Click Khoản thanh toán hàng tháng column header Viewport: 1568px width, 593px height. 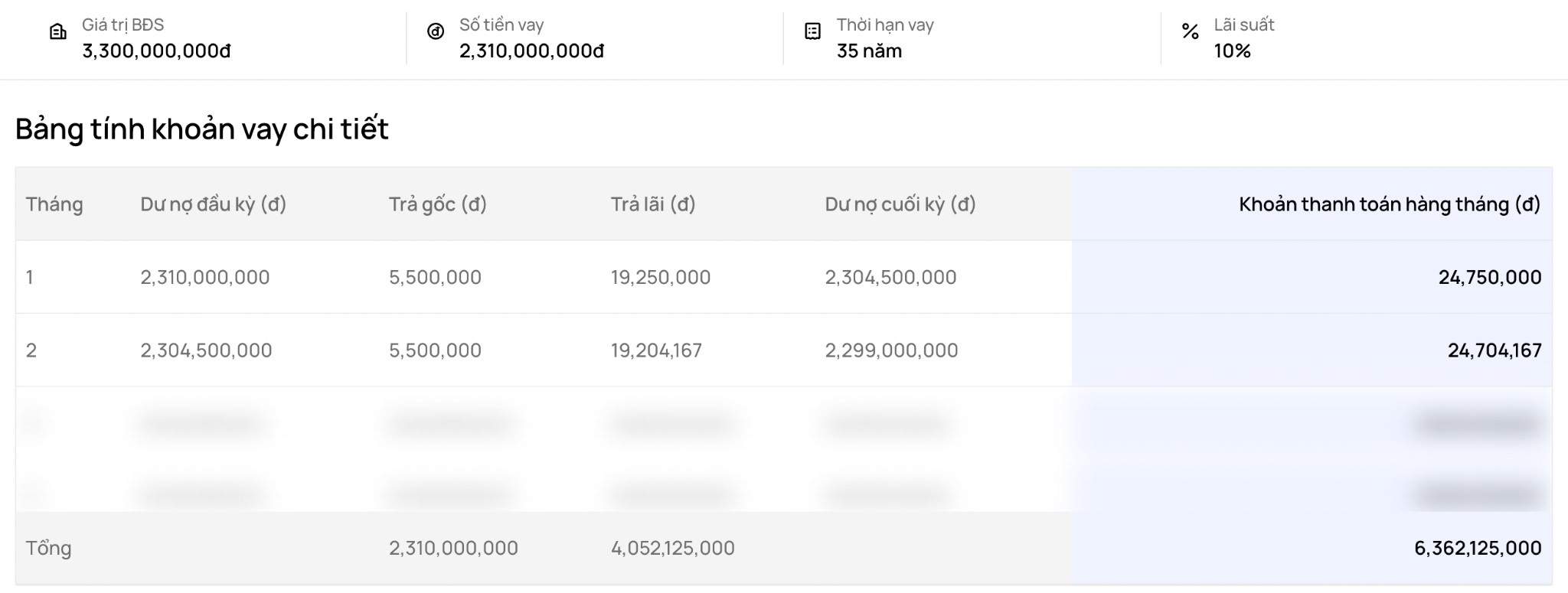coord(1390,204)
